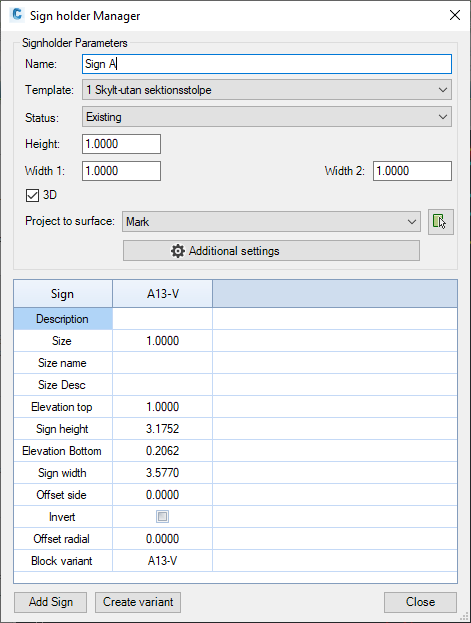Viewport: 471px width, 623px height.
Task: Select the Block variant cell A13-V
Action: (x=163, y=561)
